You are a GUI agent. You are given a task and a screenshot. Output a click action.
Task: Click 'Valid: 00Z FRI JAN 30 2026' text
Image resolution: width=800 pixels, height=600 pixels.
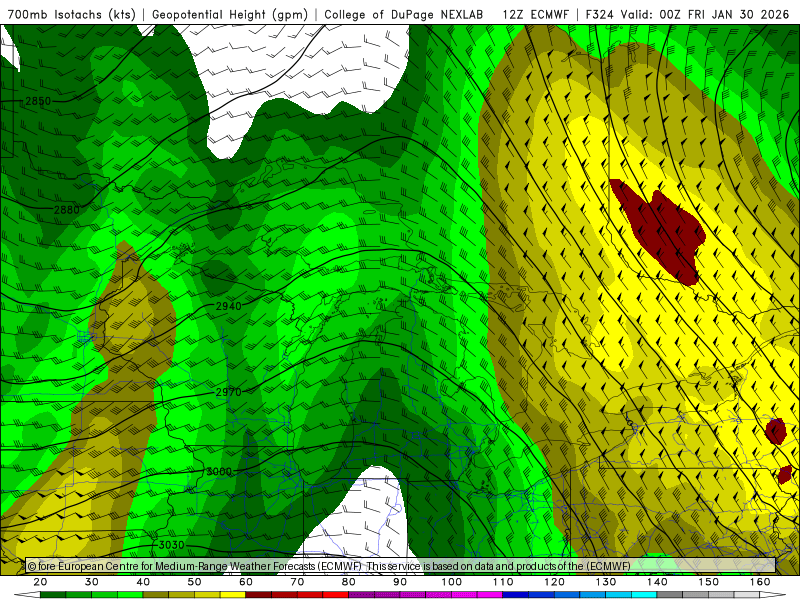(x=705, y=15)
